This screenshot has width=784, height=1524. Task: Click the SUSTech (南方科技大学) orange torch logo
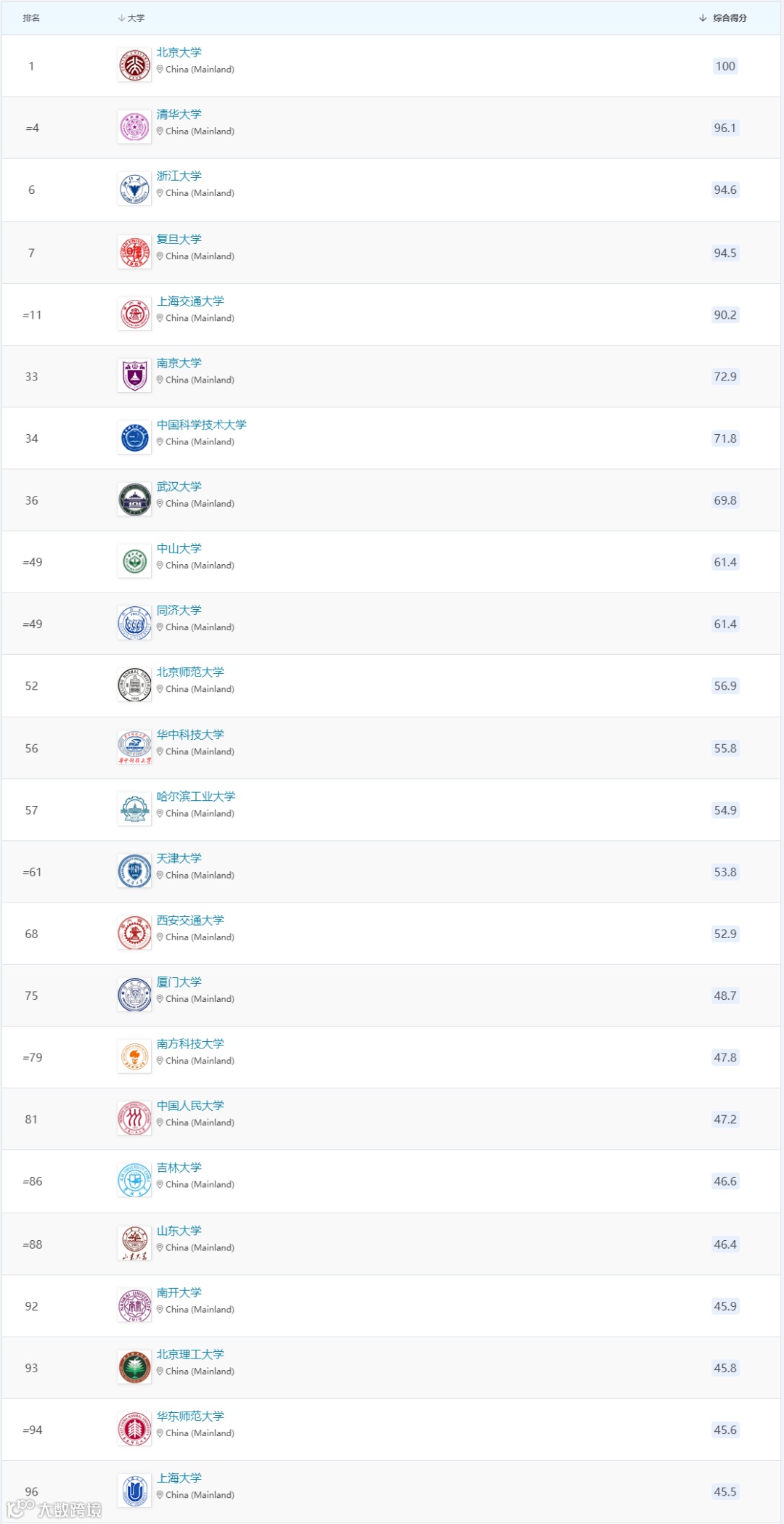[x=134, y=1057]
